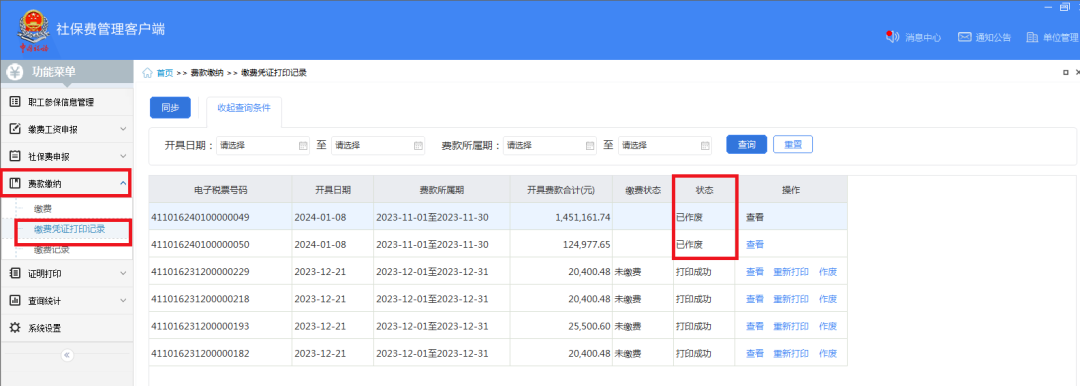Open the 消息中心 speaker icon
Image resolution: width=1080 pixels, height=386 pixels.
[x=893, y=37]
